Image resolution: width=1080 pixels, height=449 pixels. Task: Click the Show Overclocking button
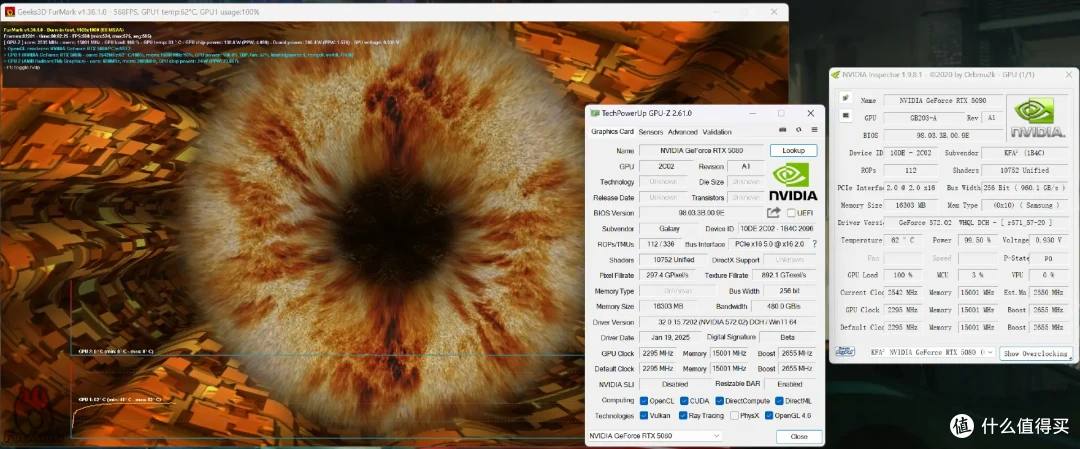pyautogui.click(x=1036, y=353)
